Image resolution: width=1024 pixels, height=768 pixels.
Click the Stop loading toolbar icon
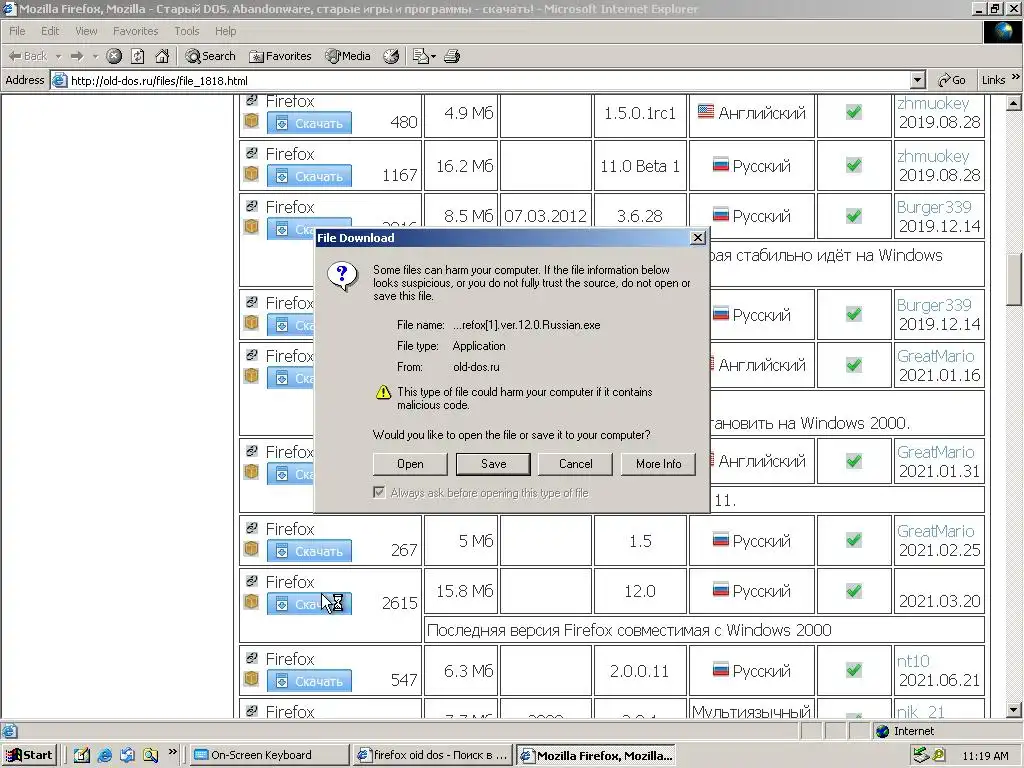pos(114,56)
